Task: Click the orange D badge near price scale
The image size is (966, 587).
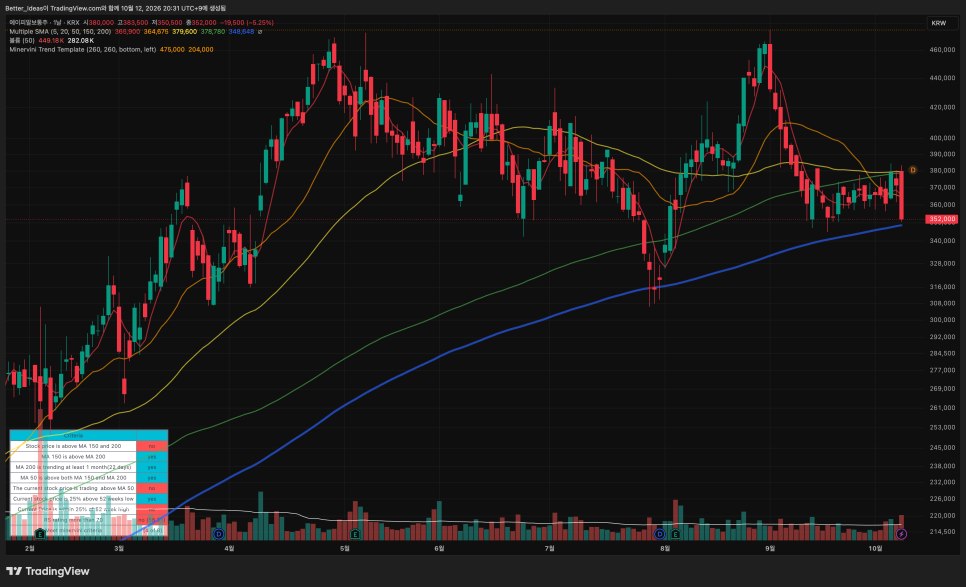Action: (x=912, y=170)
